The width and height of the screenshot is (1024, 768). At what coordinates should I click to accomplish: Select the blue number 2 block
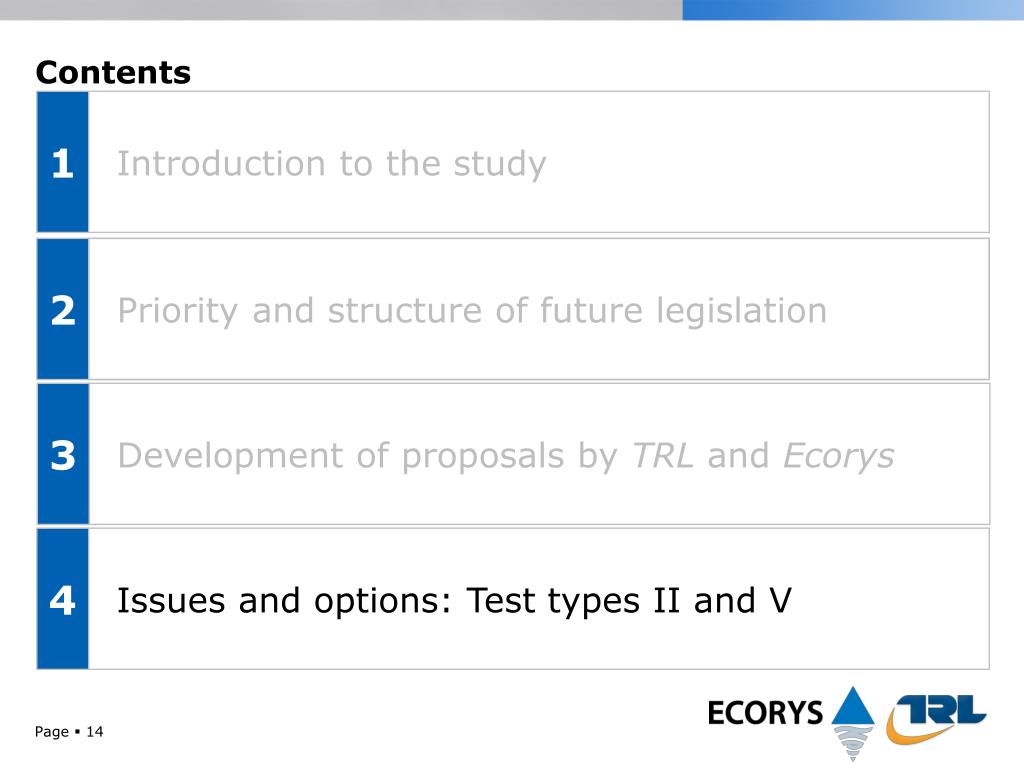pyautogui.click(x=63, y=309)
